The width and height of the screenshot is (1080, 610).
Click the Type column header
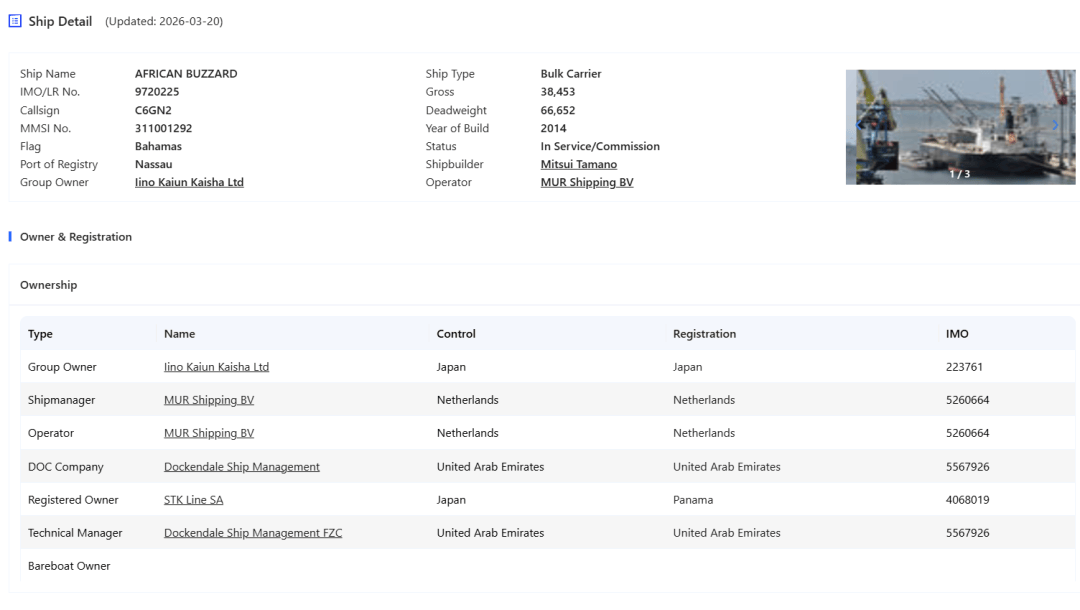point(40,334)
